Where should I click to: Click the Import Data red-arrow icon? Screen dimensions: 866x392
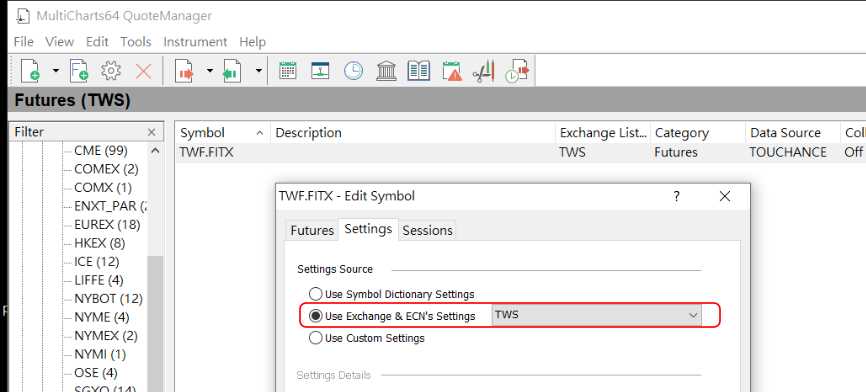(x=184, y=71)
